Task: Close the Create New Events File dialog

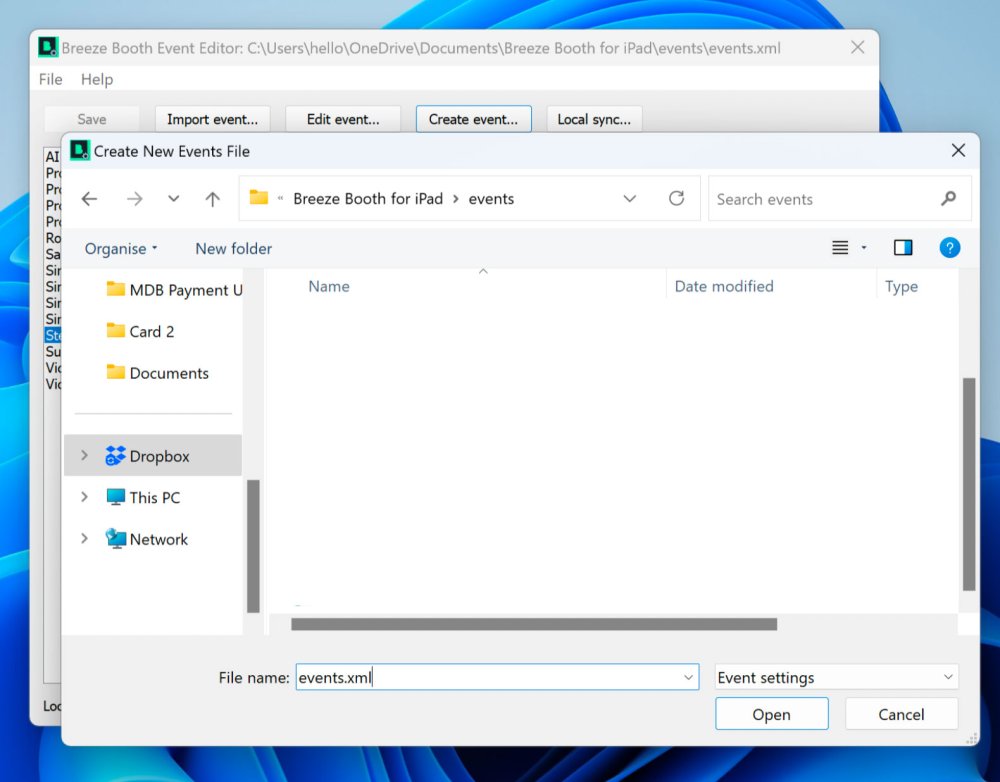Action: [958, 151]
